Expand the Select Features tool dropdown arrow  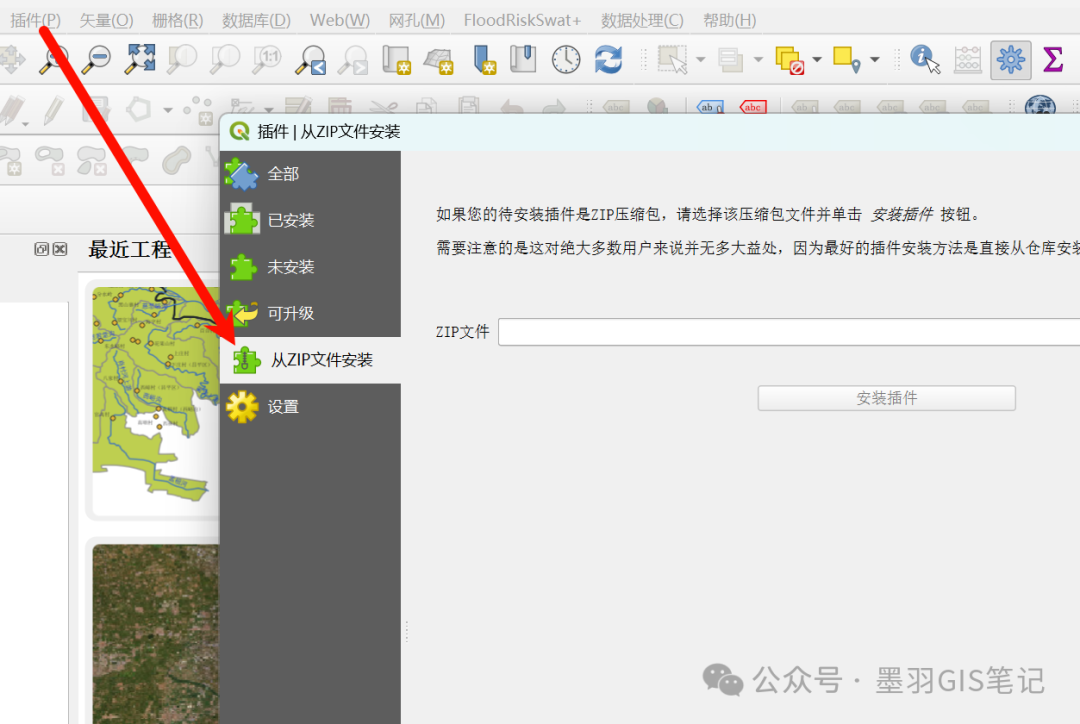click(700, 60)
